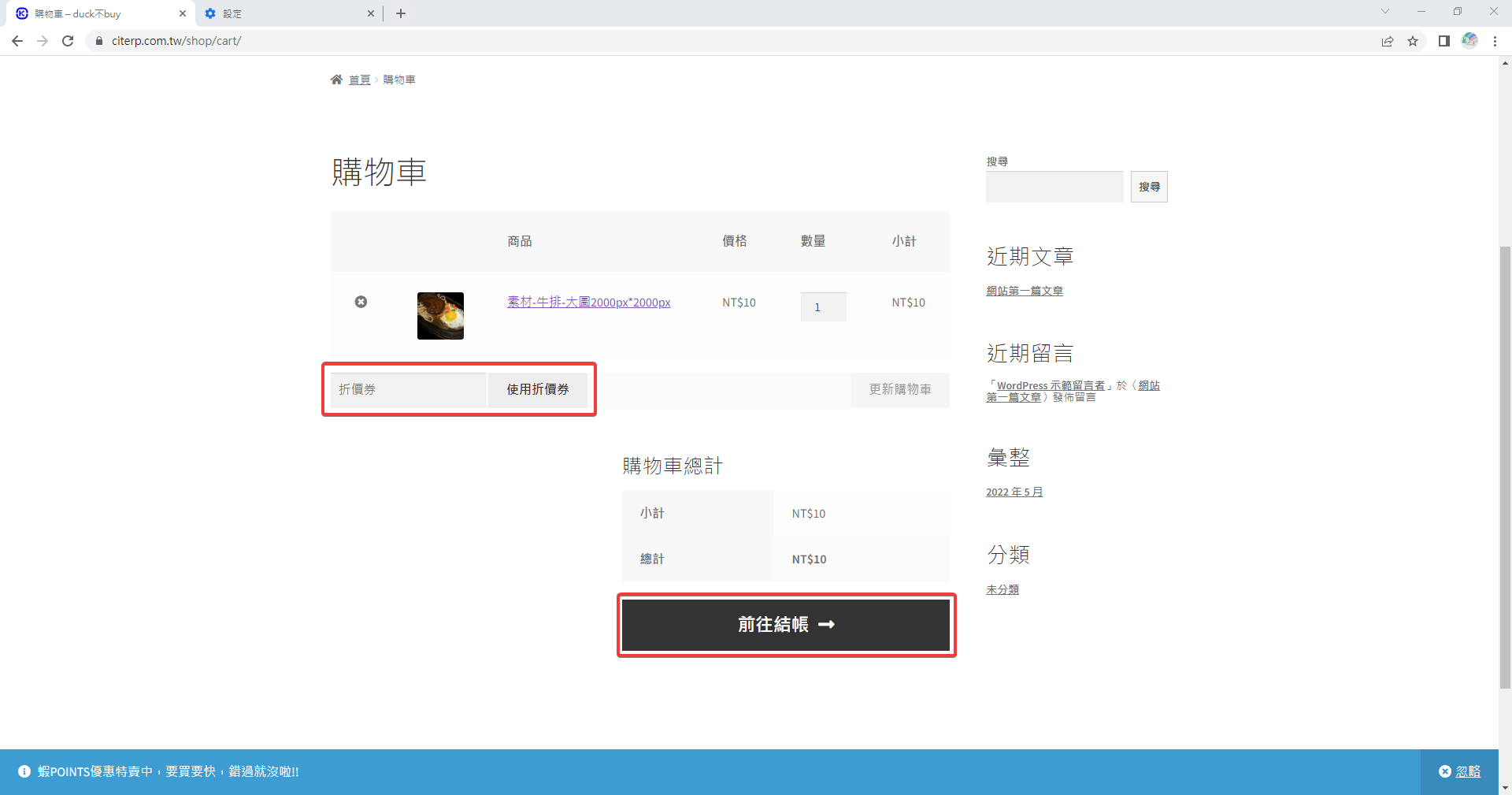Open the 素材-牛排 product link
The width and height of the screenshot is (1512, 795).
pos(588,303)
